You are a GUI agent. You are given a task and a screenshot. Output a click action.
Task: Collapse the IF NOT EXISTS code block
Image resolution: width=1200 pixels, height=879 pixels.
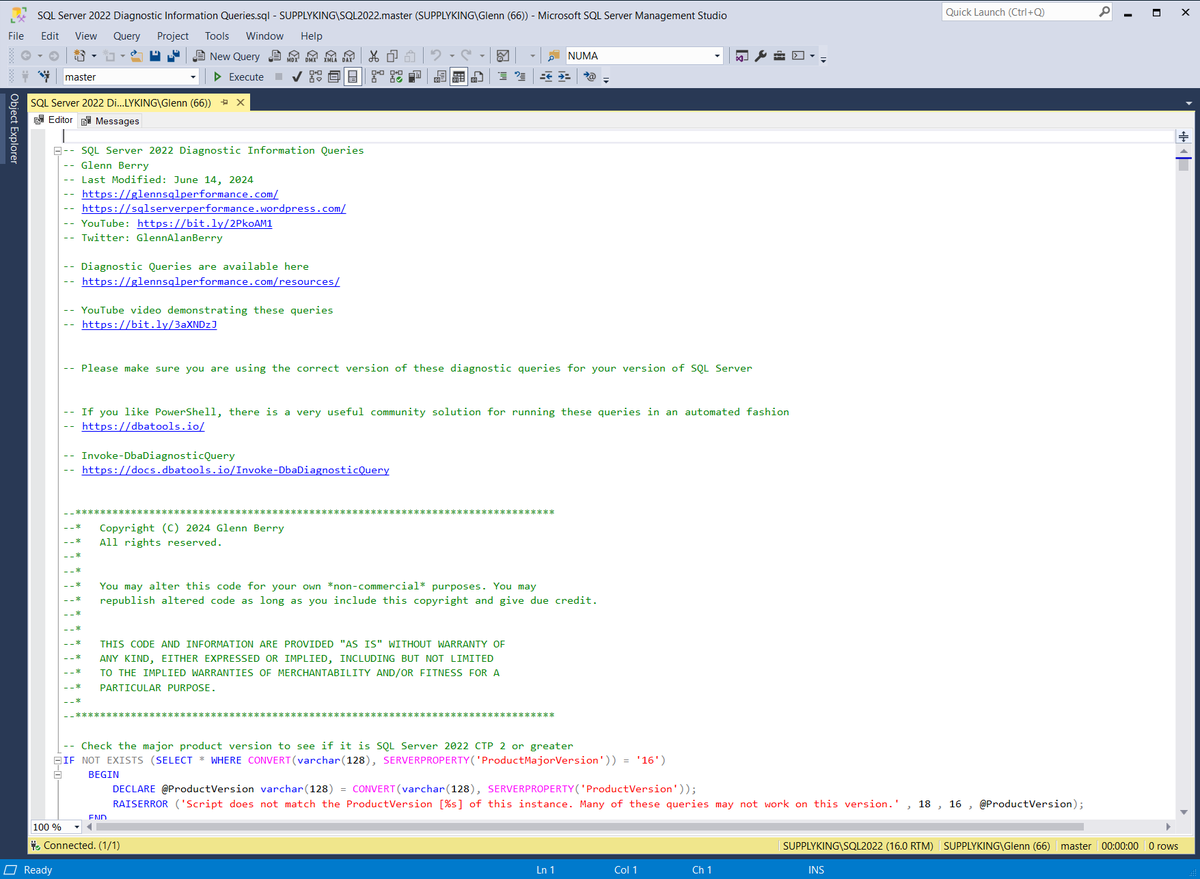(58, 760)
